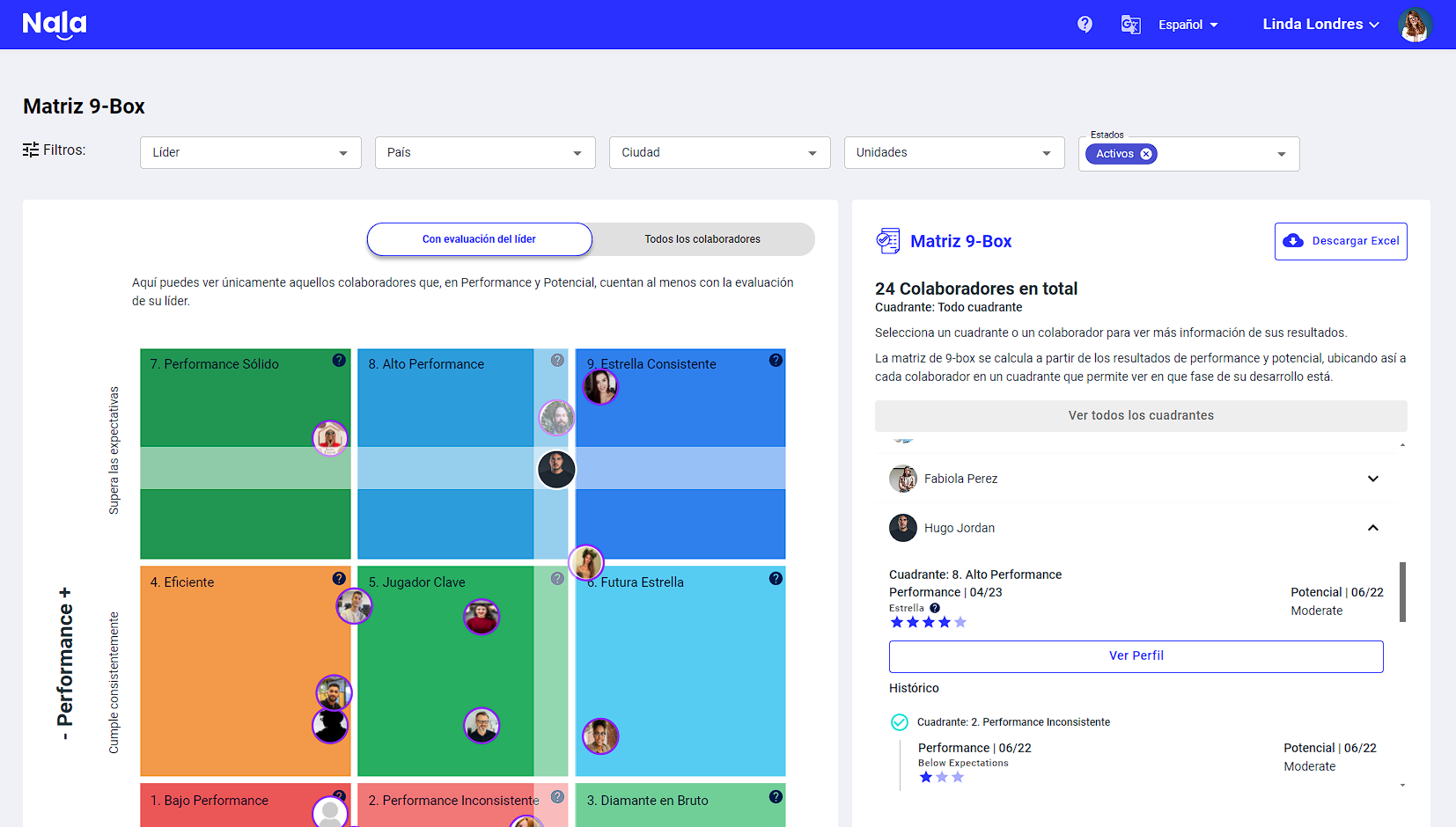Switch to 'Todos los colaboradores' tab
Viewport: 1456px width, 827px height.
pos(702,239)
